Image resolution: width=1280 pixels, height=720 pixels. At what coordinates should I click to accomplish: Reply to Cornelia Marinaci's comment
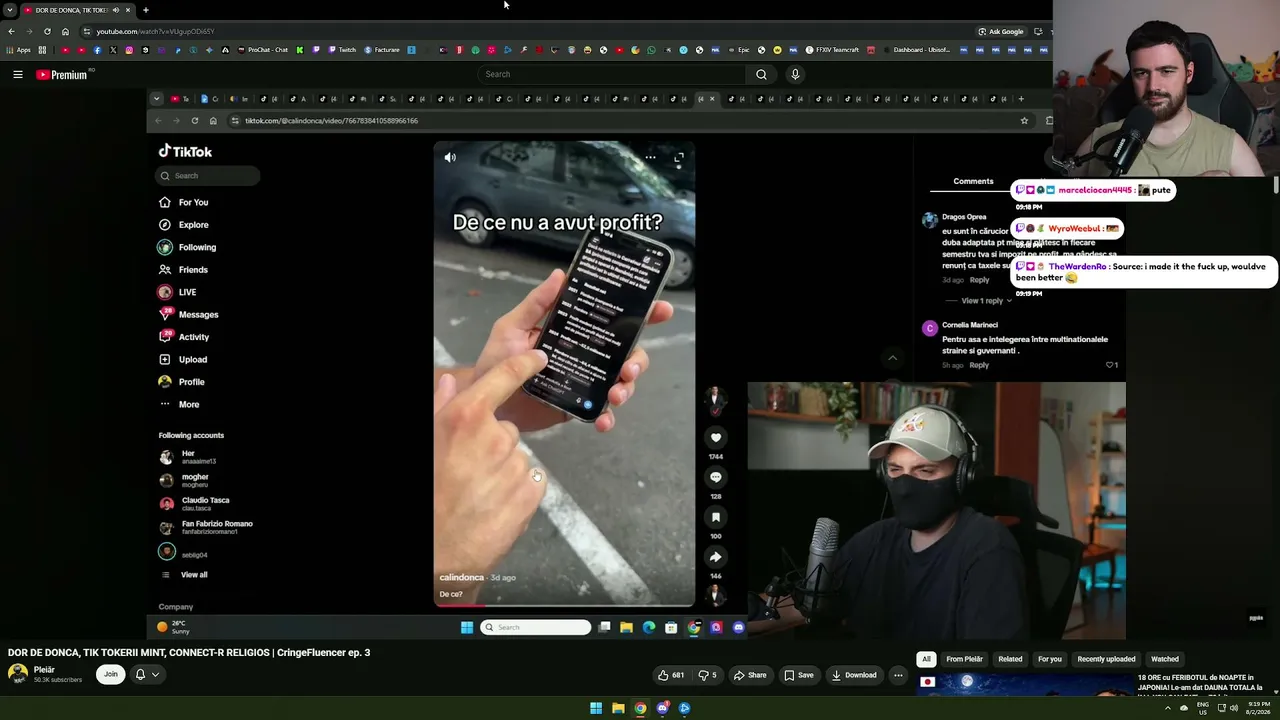pyautogui.click(x=979, y=365)
